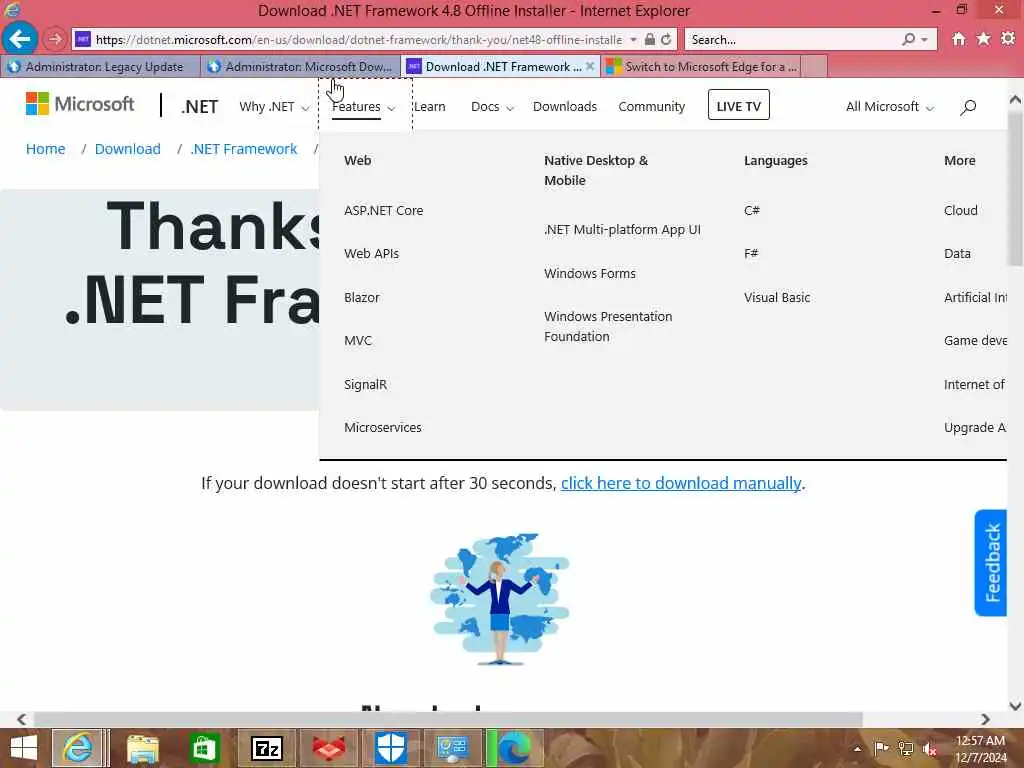Open .NET Multi-platform App UI entry
This screenshot has width=1024, height=768.
coord(622,229)
